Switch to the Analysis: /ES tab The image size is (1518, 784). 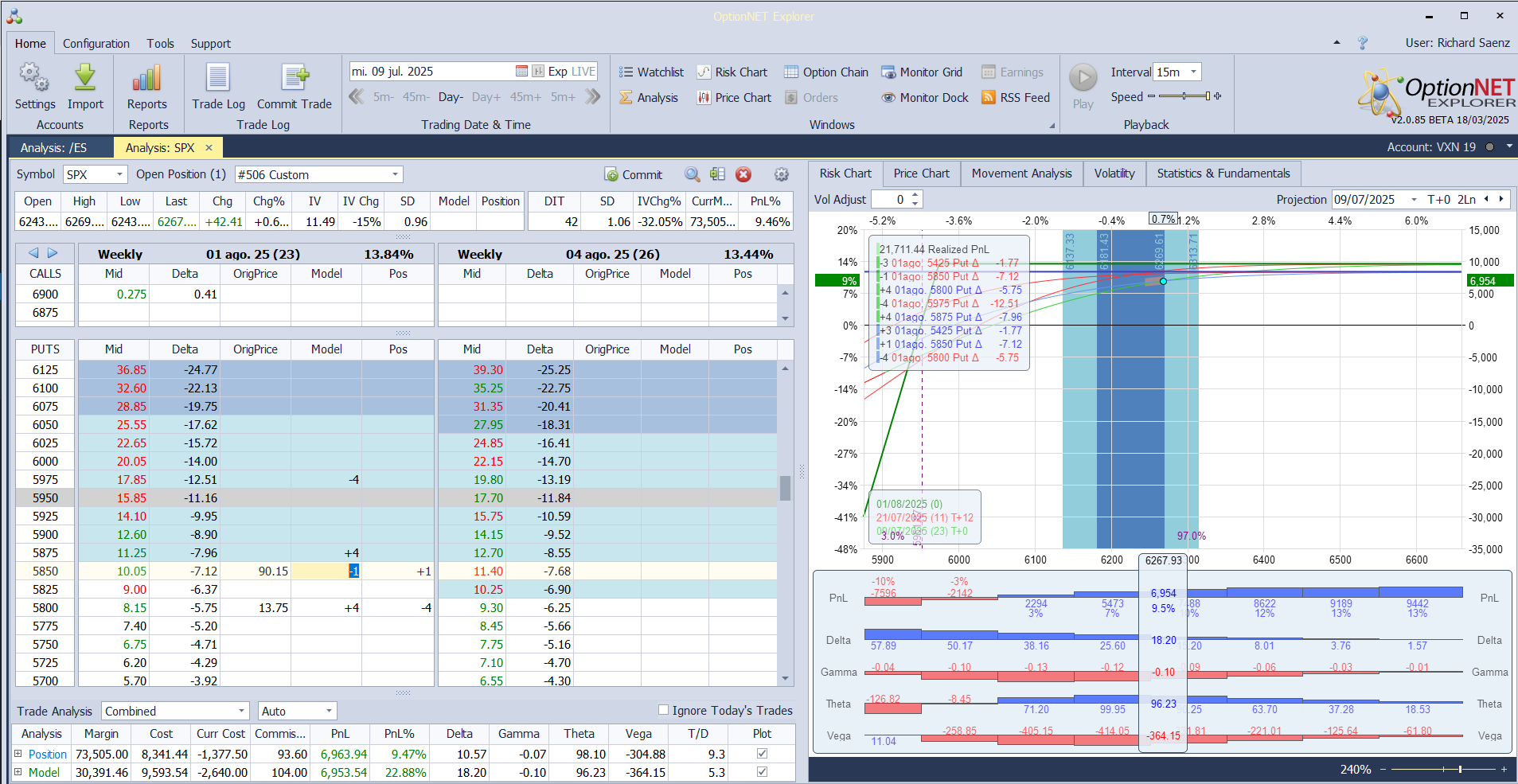tap(53, 148)
